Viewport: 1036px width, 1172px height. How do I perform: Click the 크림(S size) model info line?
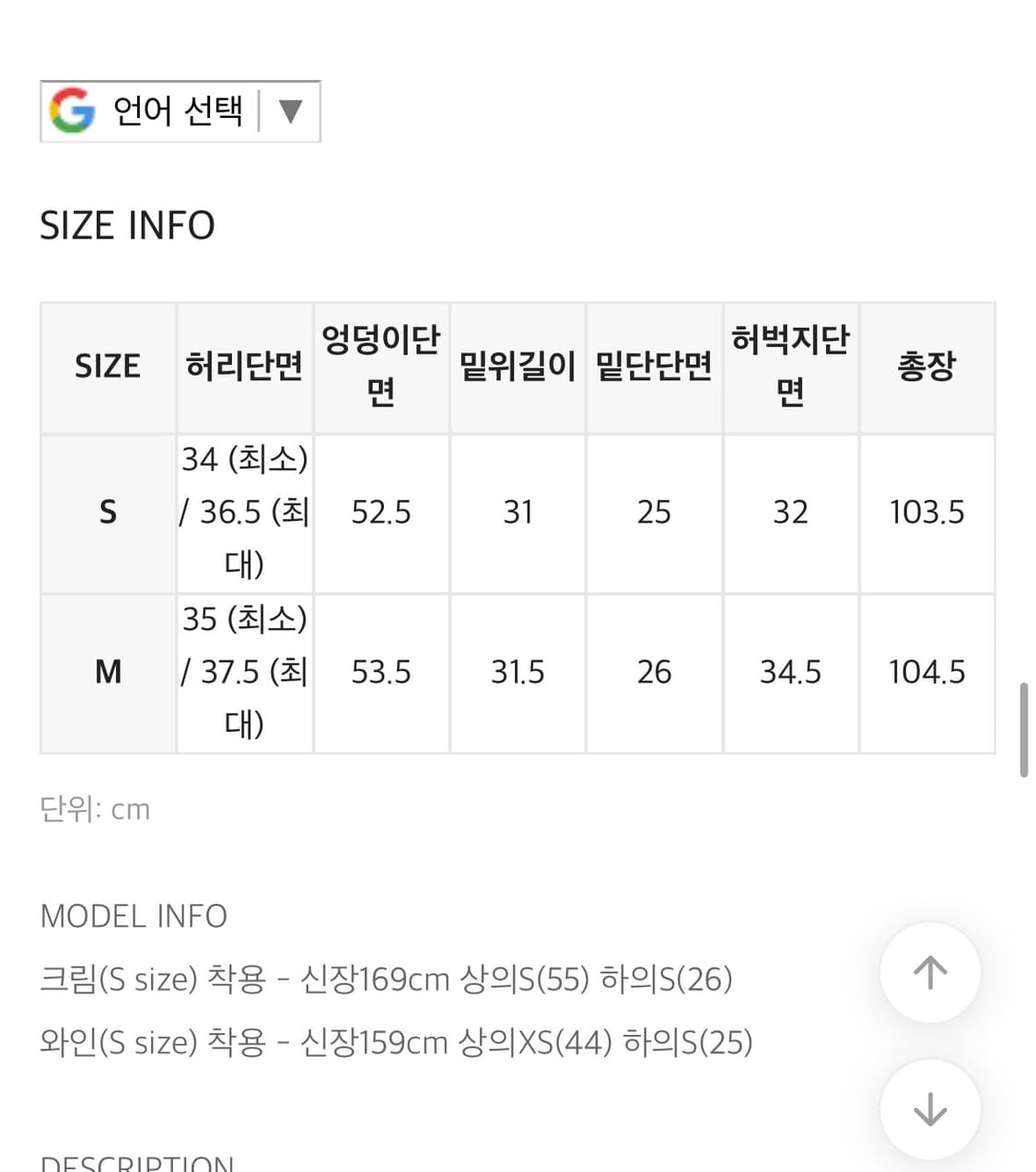point(386,979)
